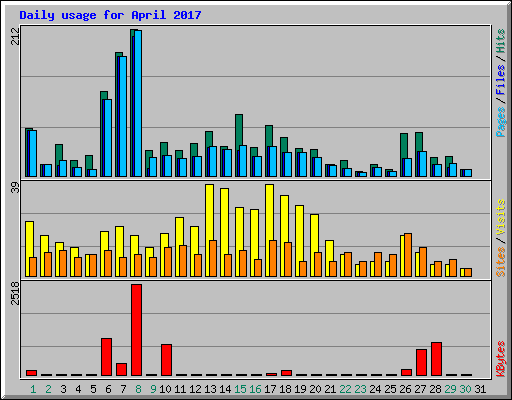Click day 30 on the date axis
Image resolution: width=512 pixels, height=400 pixels.
(x=465, y=389)
